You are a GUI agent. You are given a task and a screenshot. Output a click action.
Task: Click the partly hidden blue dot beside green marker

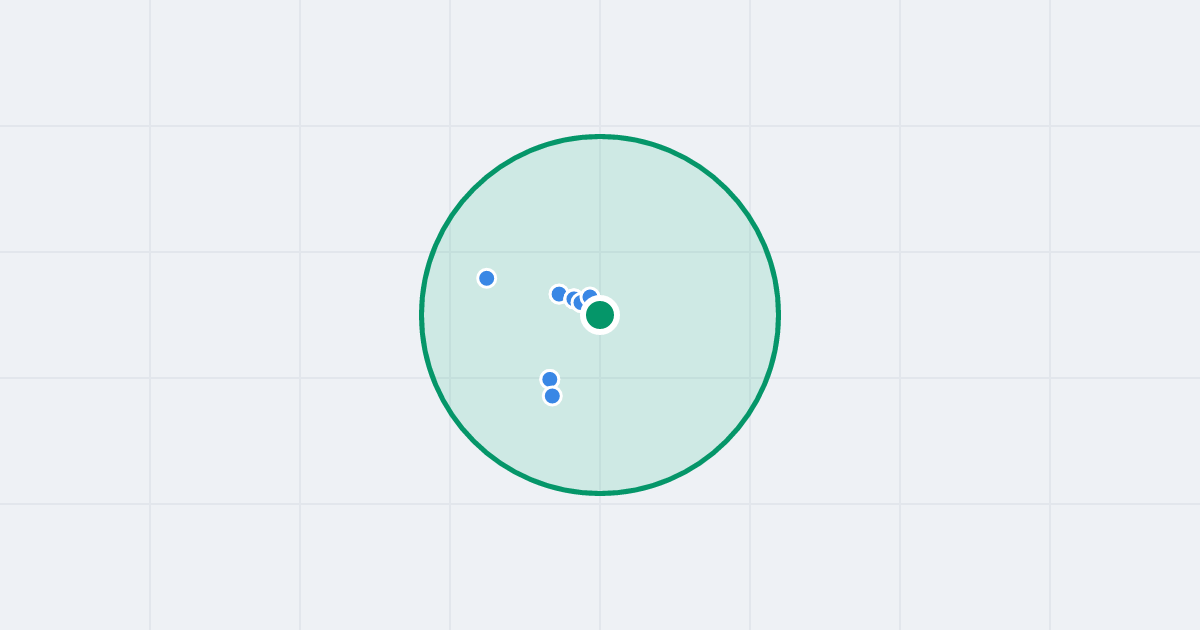click(579, 303)
